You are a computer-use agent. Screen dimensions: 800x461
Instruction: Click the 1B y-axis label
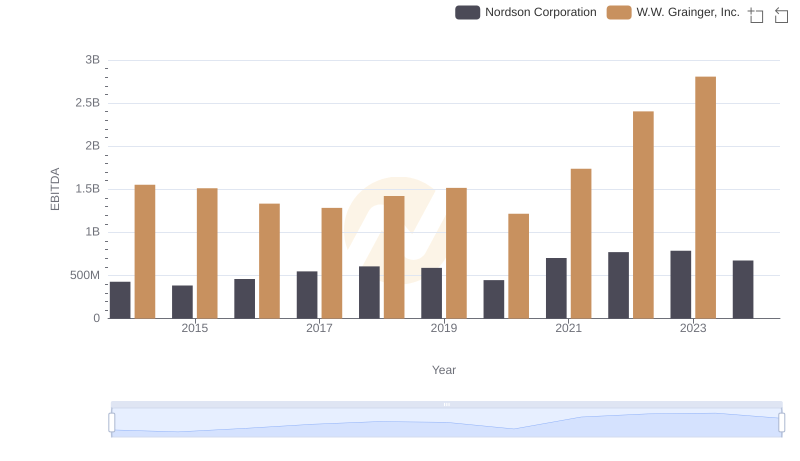click(92, 232)
